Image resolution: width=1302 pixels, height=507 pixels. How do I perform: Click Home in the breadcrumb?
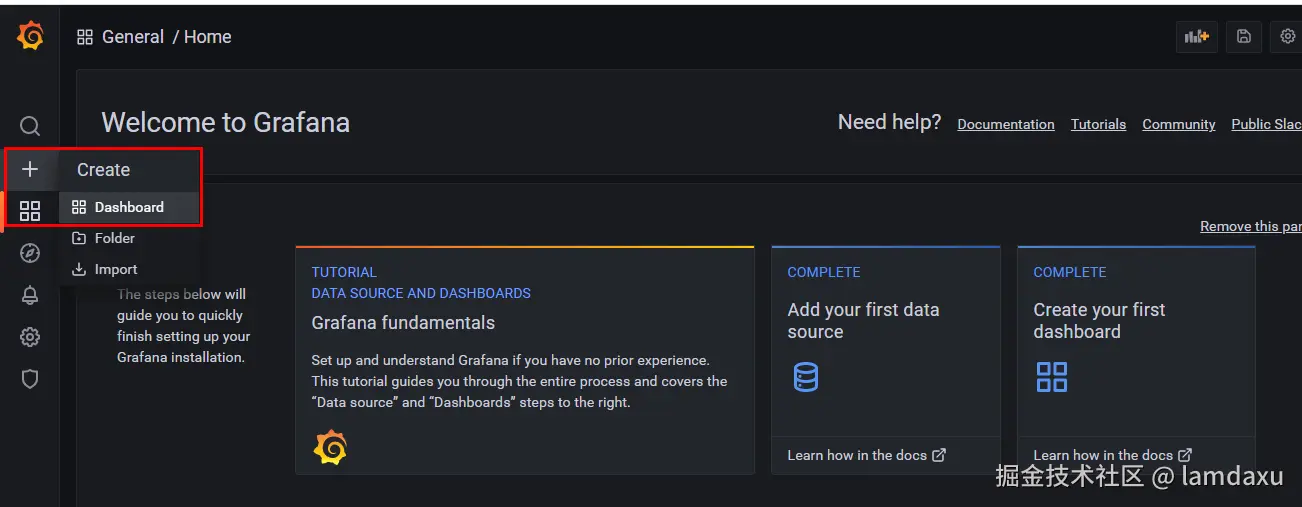tap(208, 37)
